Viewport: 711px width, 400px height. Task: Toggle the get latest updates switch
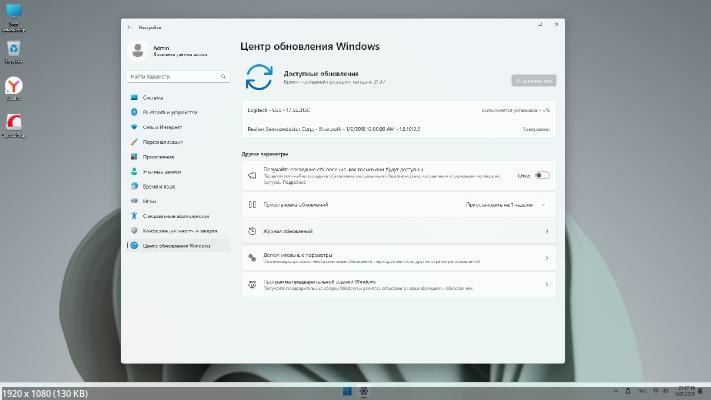542,176
